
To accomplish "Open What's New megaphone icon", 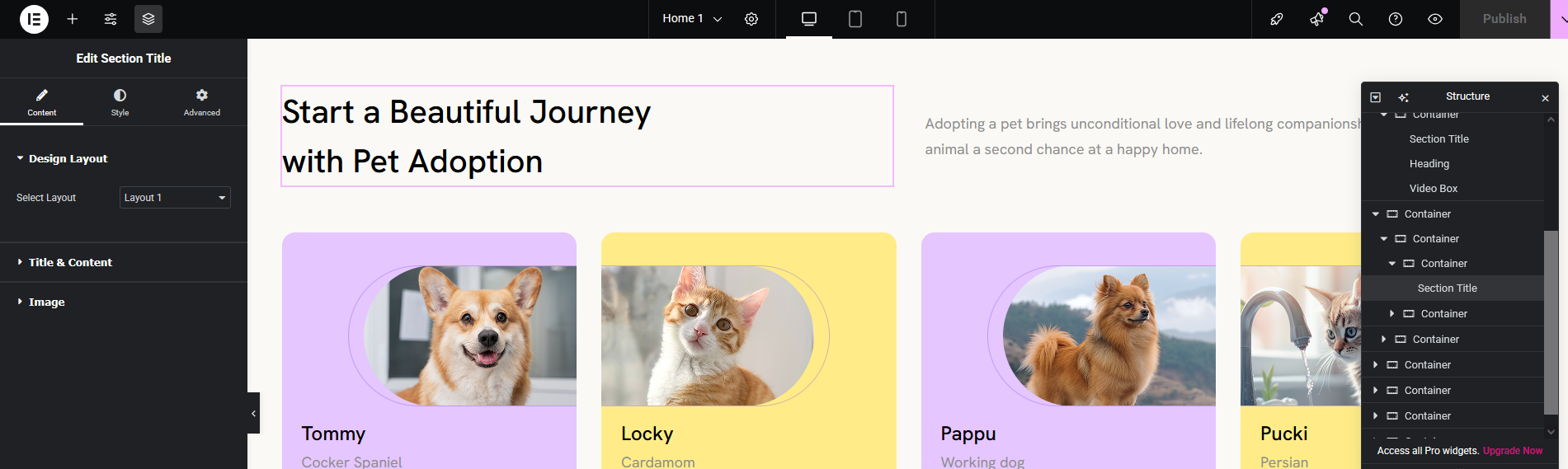I will pos(1316,19).
